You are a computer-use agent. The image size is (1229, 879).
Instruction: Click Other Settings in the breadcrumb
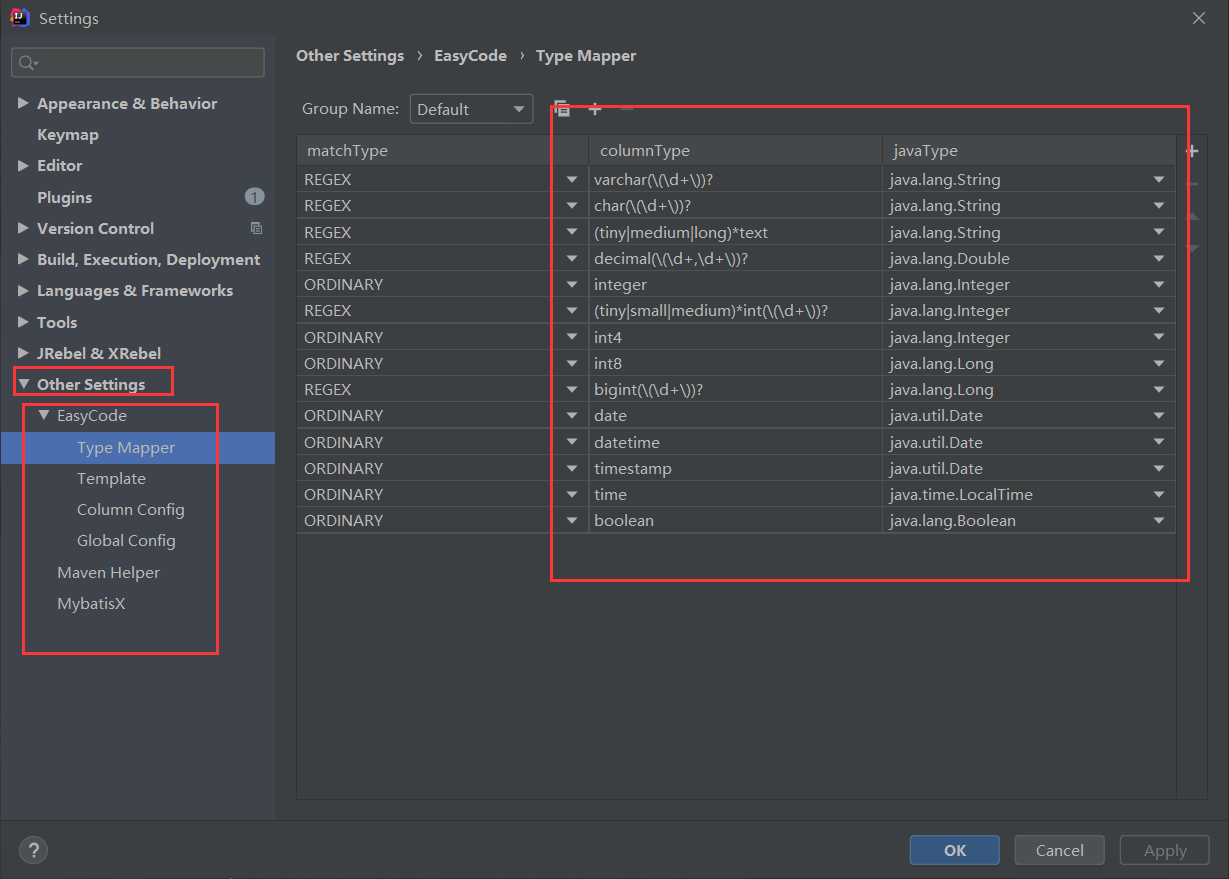click(x=350, y=56)
